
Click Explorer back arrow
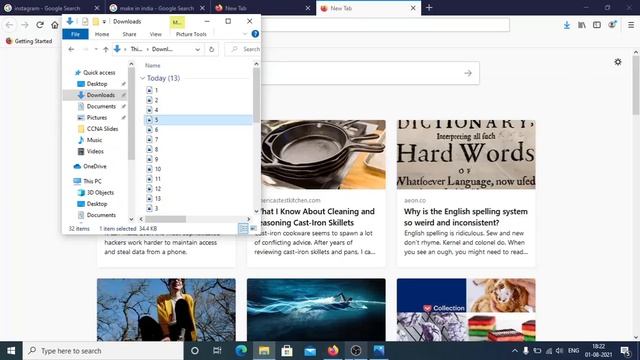tap(71, 49)
